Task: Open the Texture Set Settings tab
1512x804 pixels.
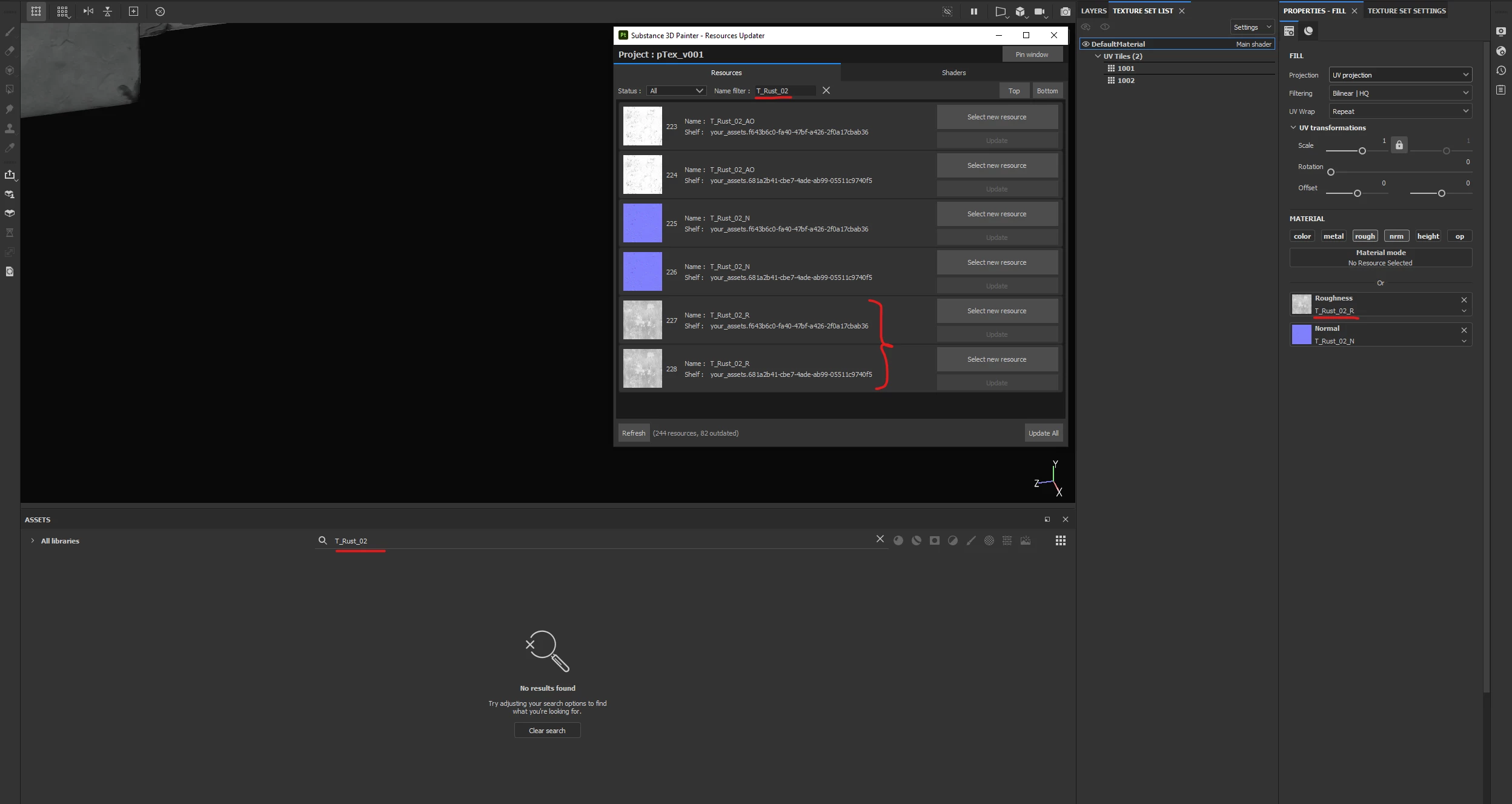Action: click(x=1406, y=11)
